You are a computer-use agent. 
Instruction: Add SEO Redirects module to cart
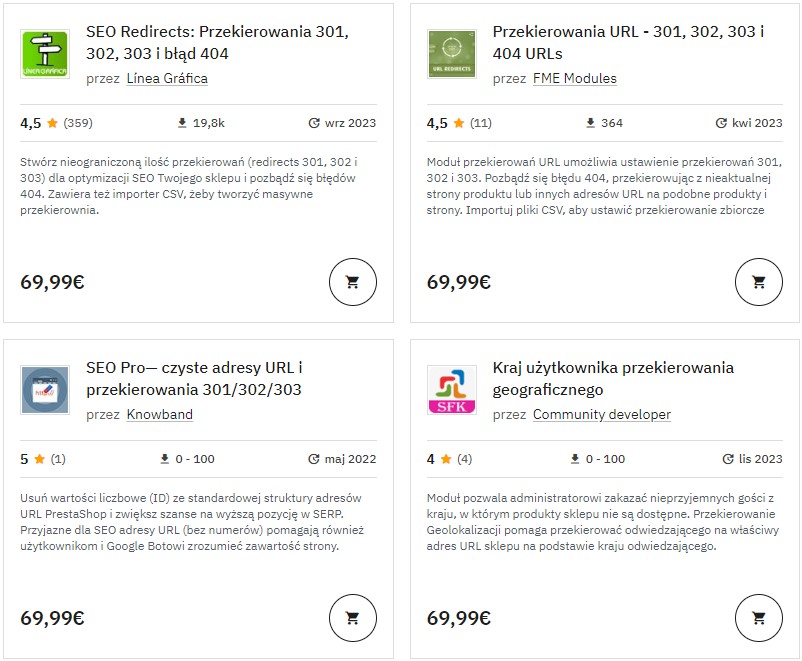(x=353, y=282)
